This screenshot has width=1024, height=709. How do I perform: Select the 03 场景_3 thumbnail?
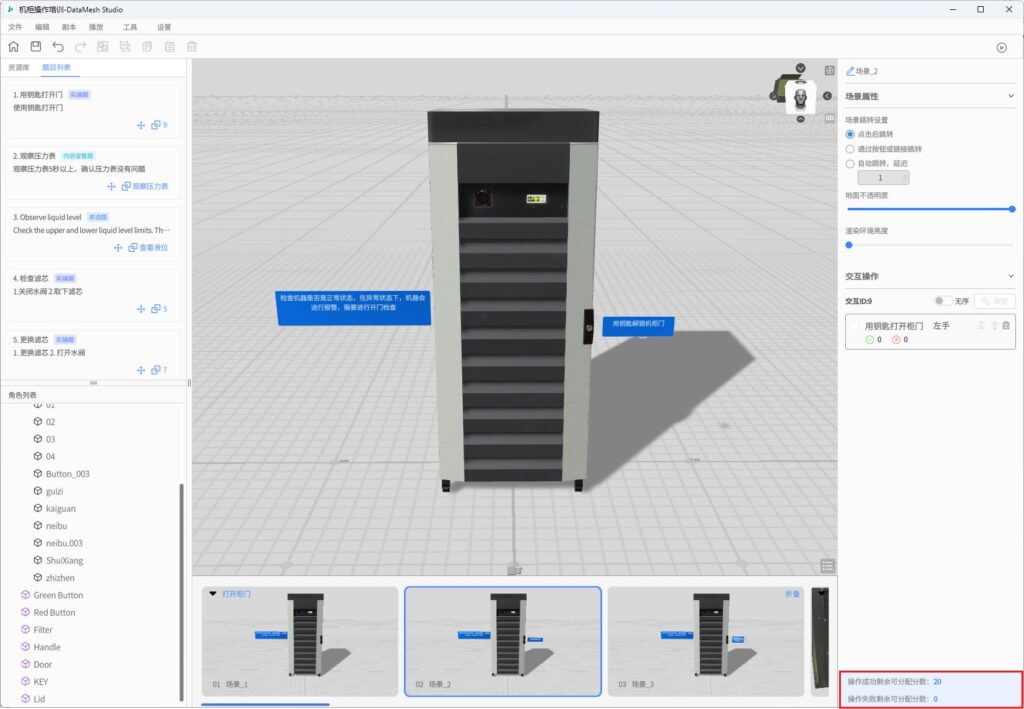coord(705,640)
